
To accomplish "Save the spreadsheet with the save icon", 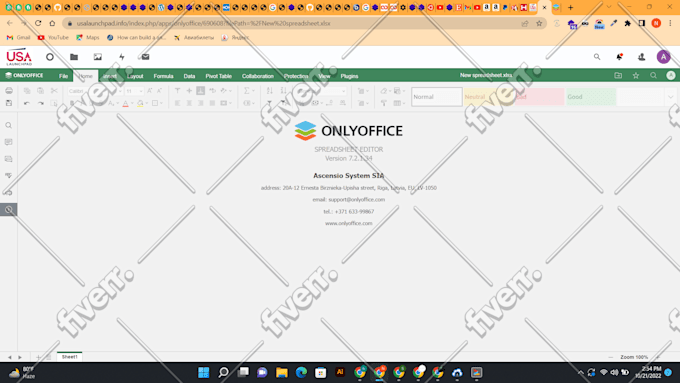I will pos(9,103).
